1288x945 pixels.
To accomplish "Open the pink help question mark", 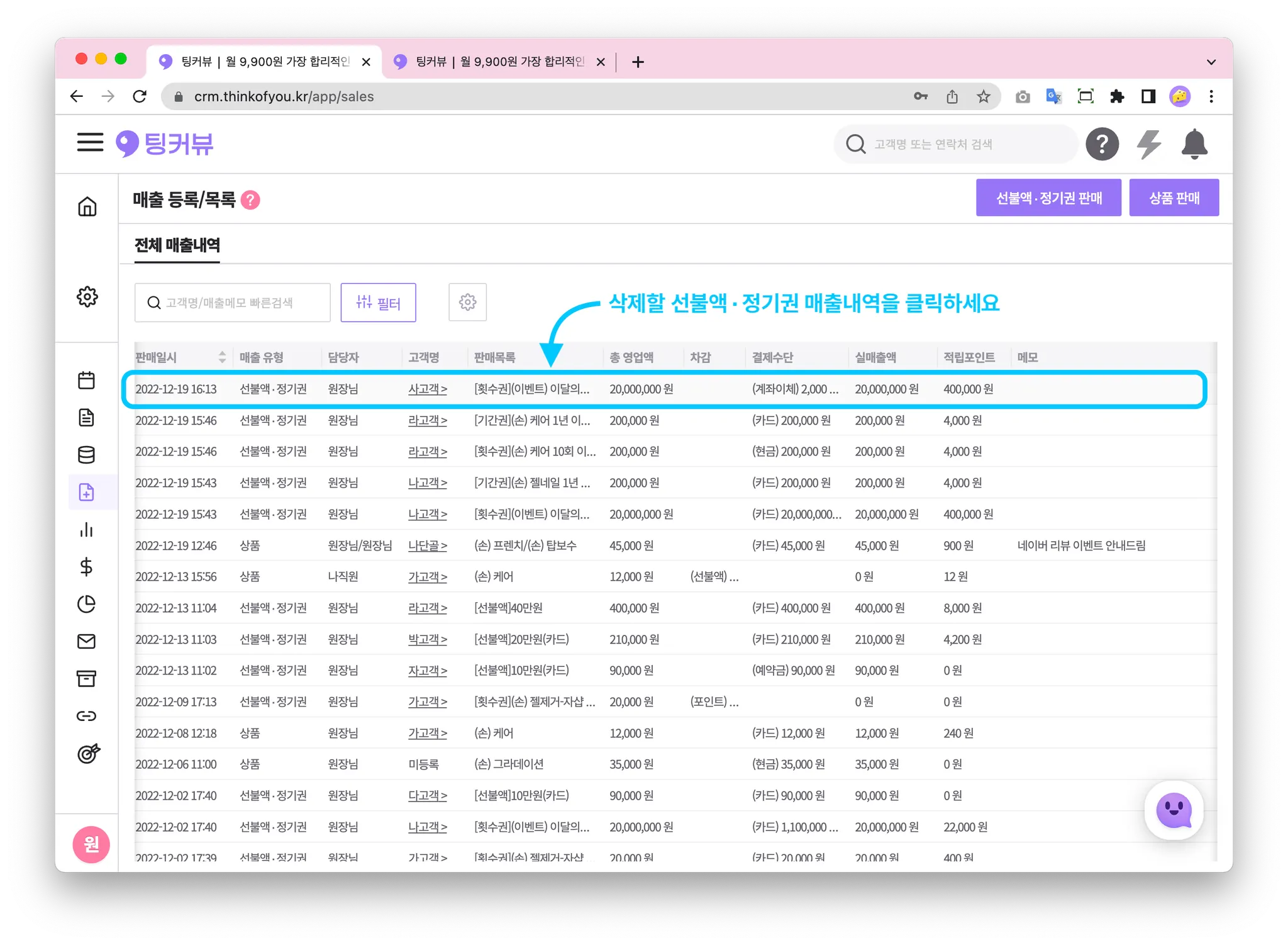I will tap(250, 200).
